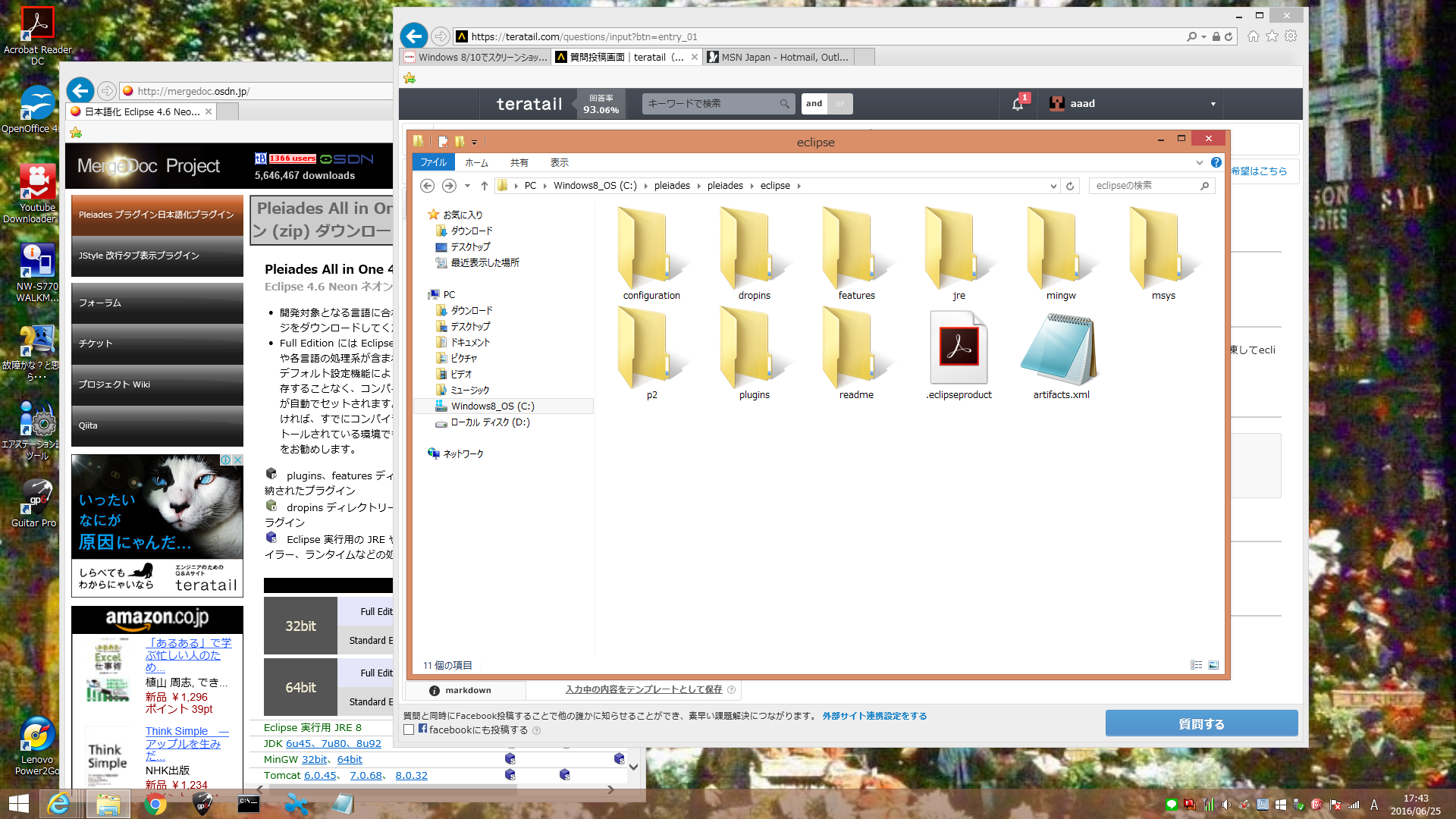Screen dimensions: 1456x819
Task: Refresh the Explorer folder view
Action: [x=1070, y=186]
